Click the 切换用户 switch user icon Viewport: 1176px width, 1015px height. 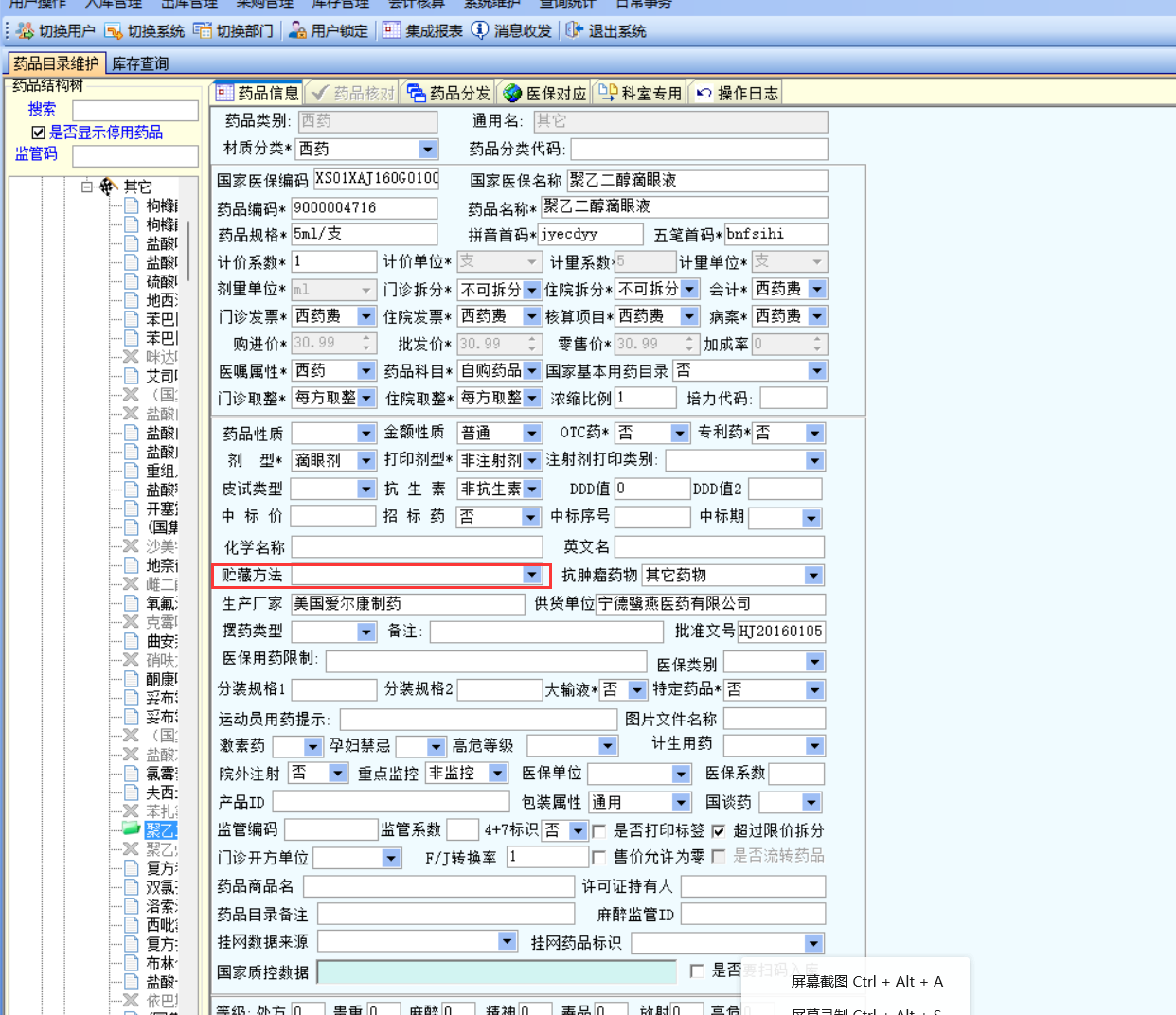pos(25,31)
